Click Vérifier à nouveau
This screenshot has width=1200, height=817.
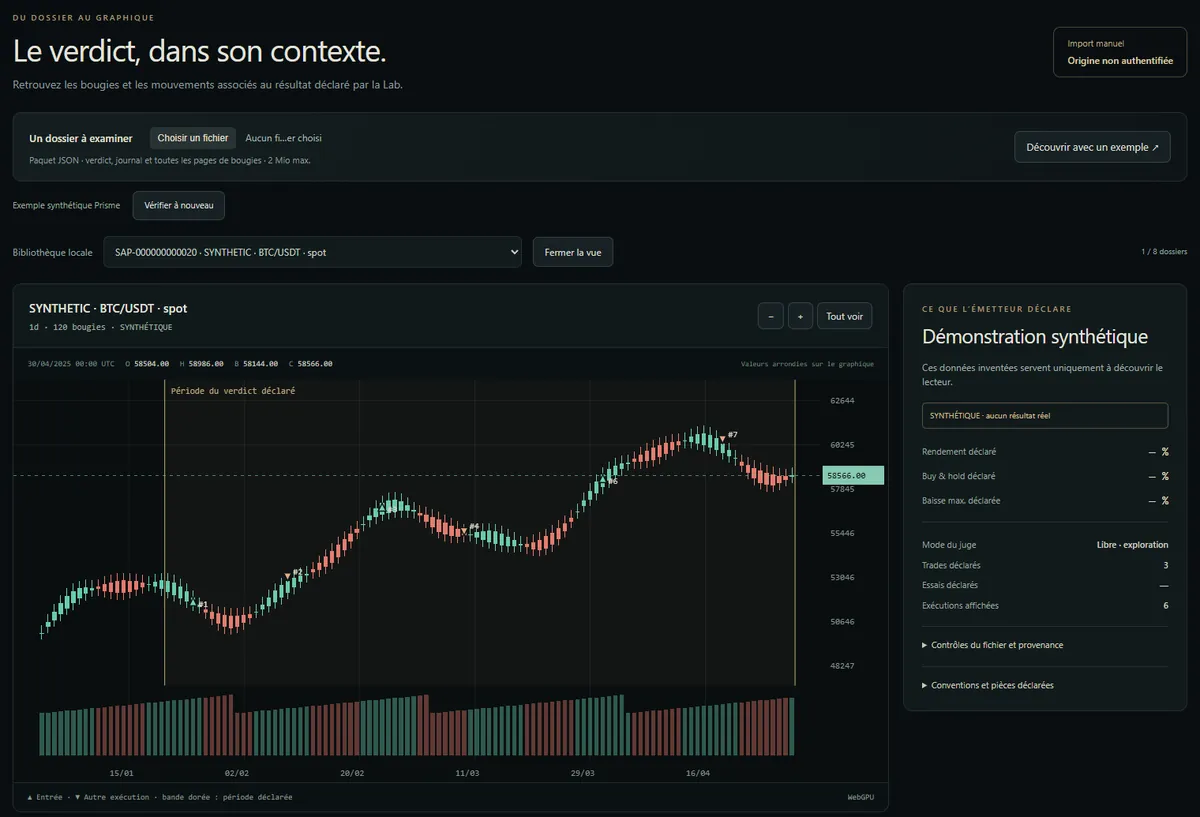(x=179, y=205)
